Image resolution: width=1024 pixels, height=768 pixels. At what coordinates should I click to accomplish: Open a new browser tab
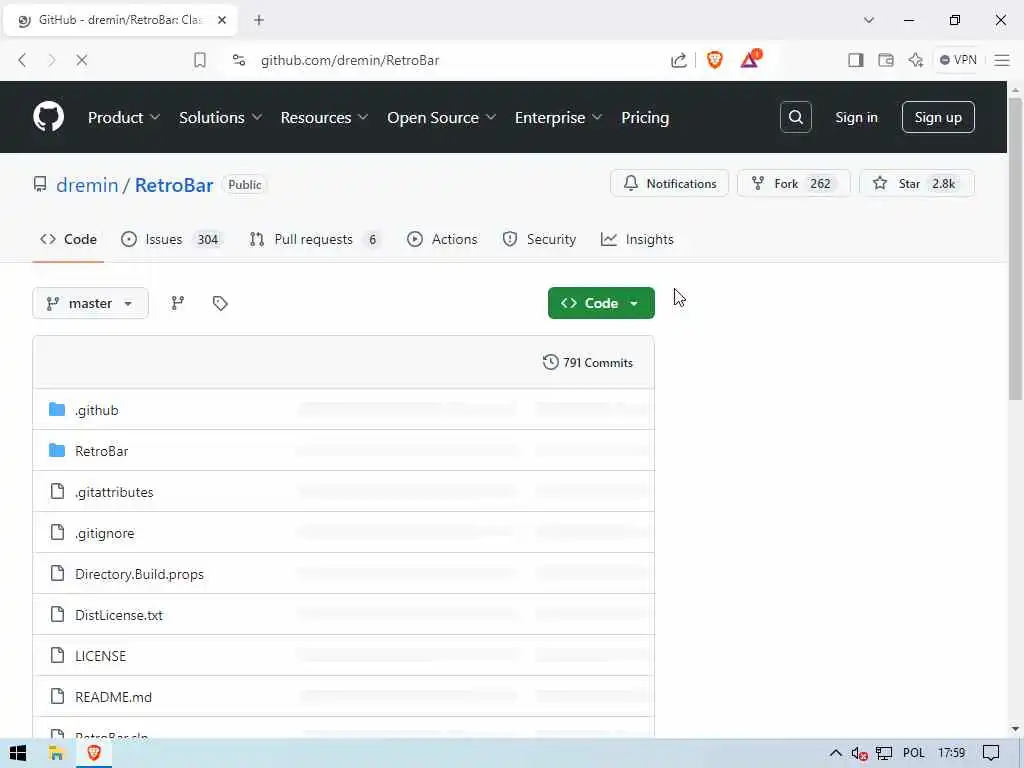[x=259, y=20]
